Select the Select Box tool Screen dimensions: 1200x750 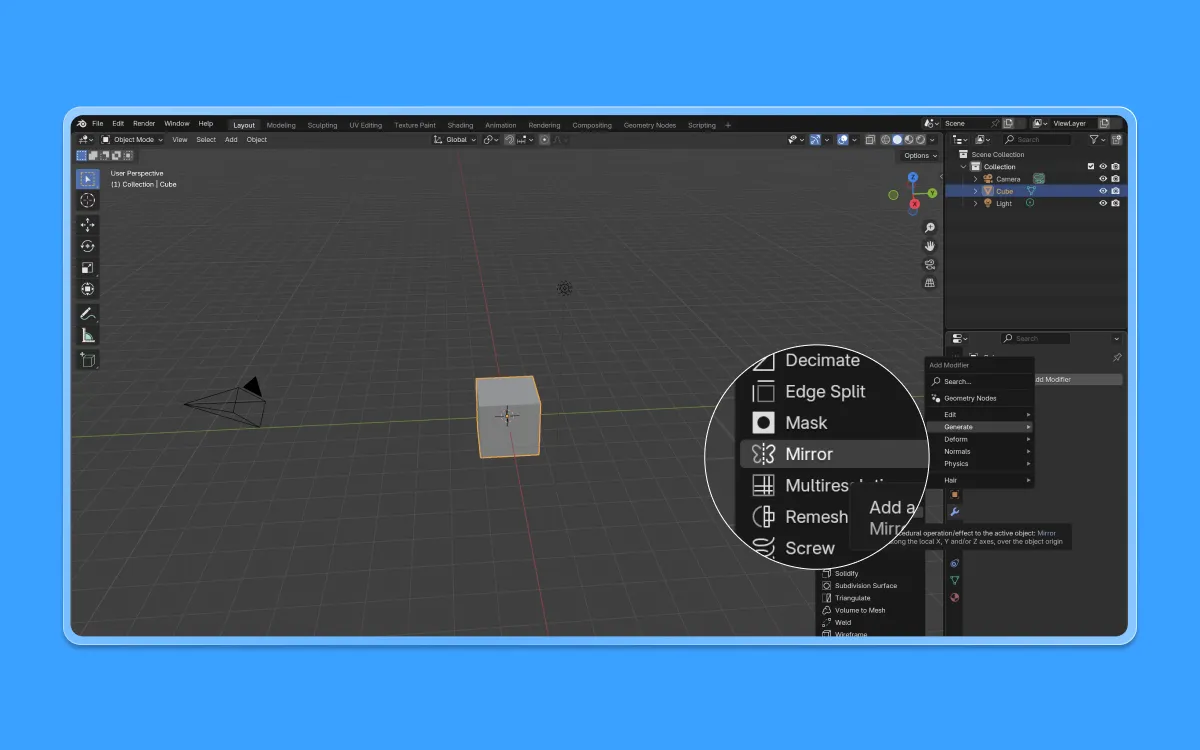[88, 179]
